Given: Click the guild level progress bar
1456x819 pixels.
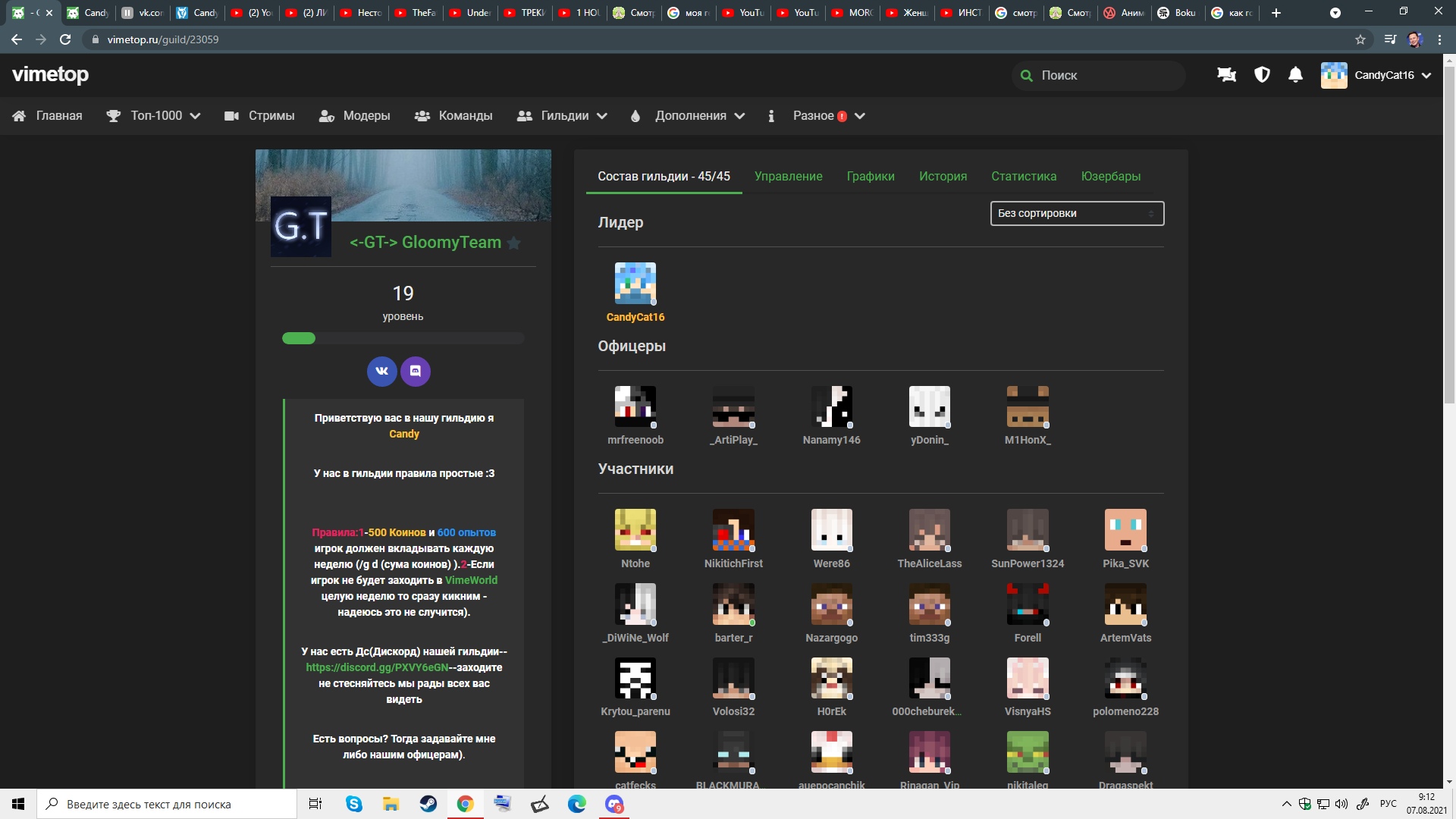Looking at the screenshot, I should click(403, 338).
